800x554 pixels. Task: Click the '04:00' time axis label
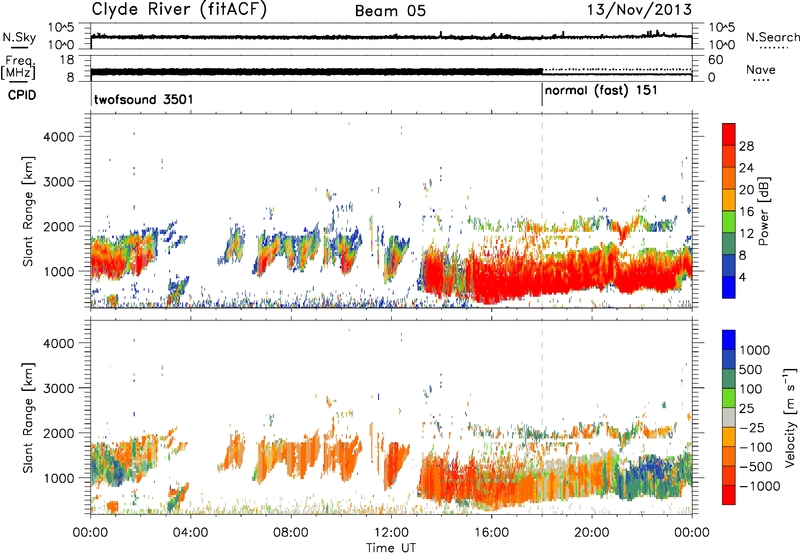point(190,533)
